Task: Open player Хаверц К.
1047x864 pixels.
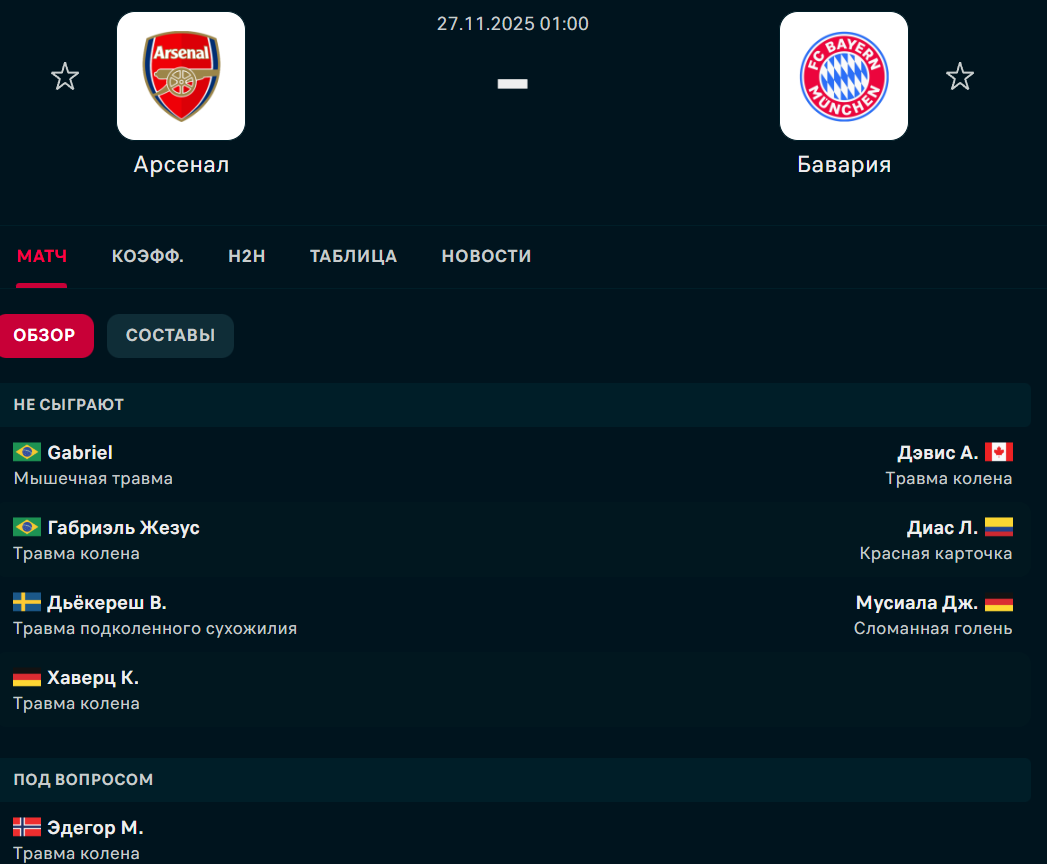Action: [x=93, y=678]
